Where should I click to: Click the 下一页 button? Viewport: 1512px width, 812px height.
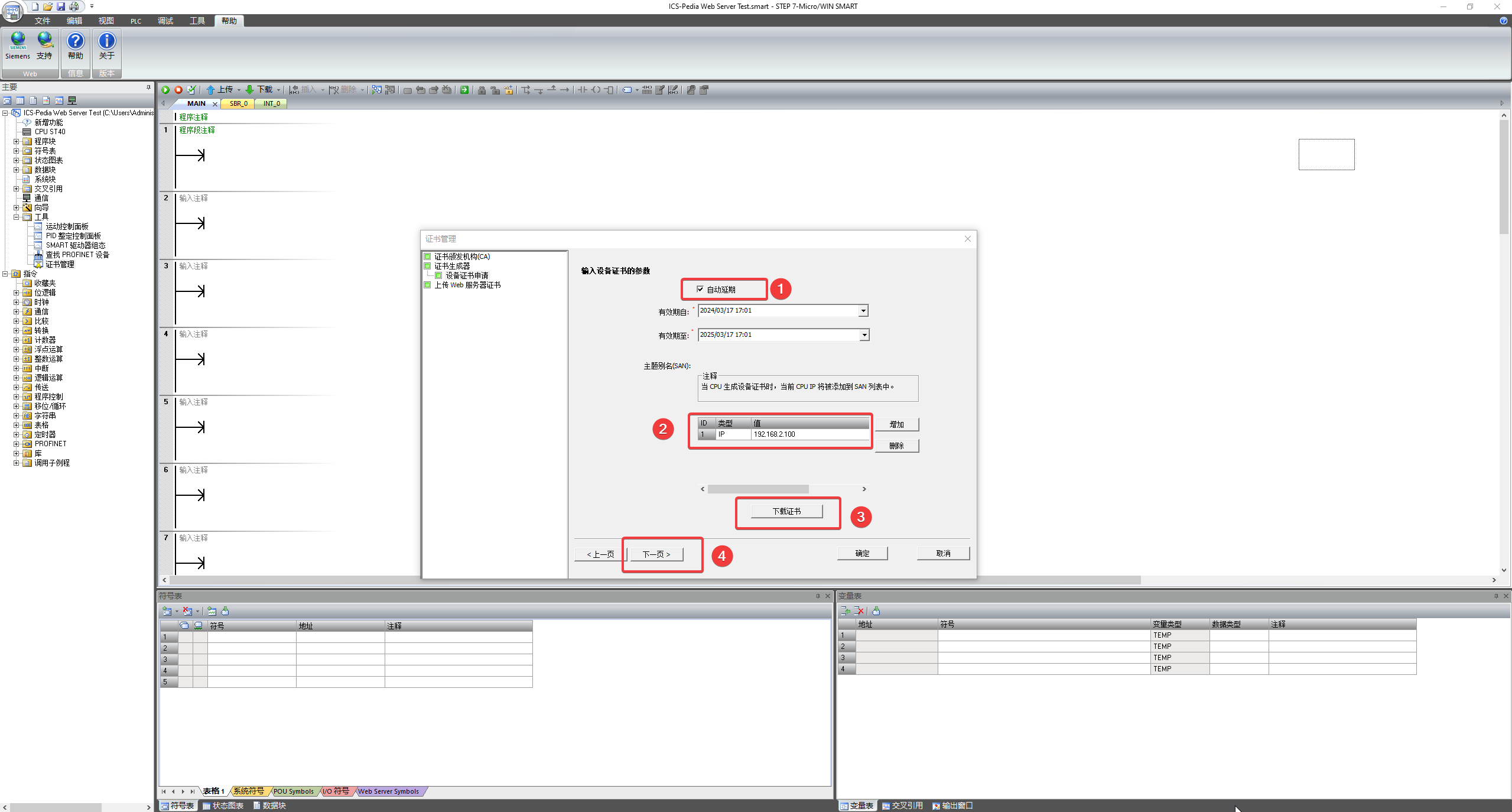click(656, 554)
